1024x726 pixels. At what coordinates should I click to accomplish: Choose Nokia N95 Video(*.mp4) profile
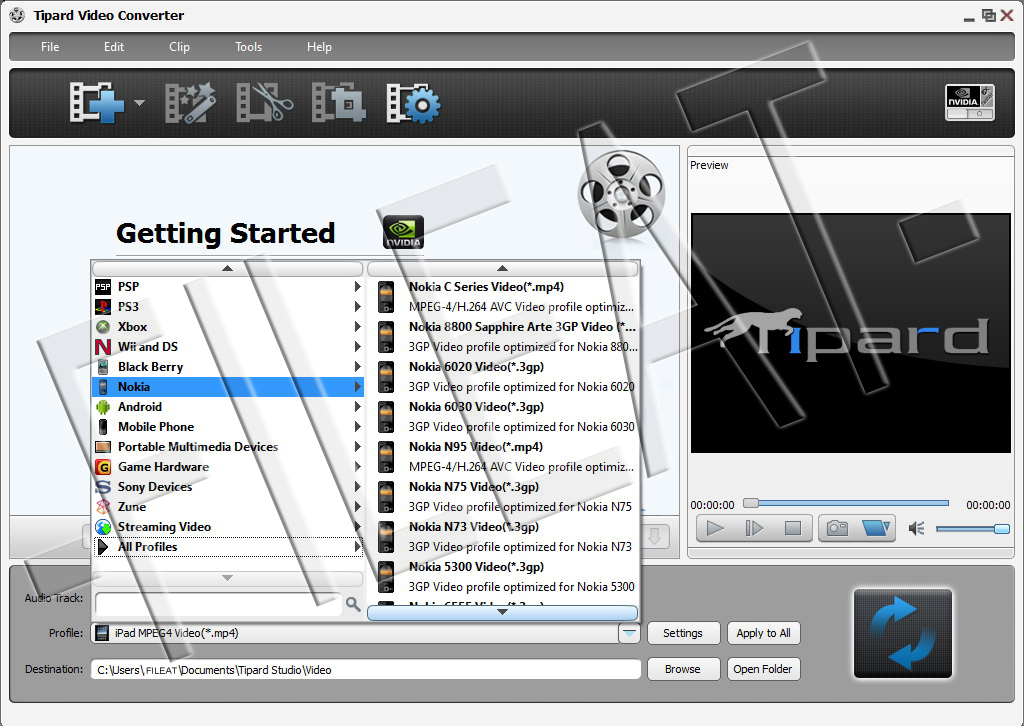(x=503, y=456)
